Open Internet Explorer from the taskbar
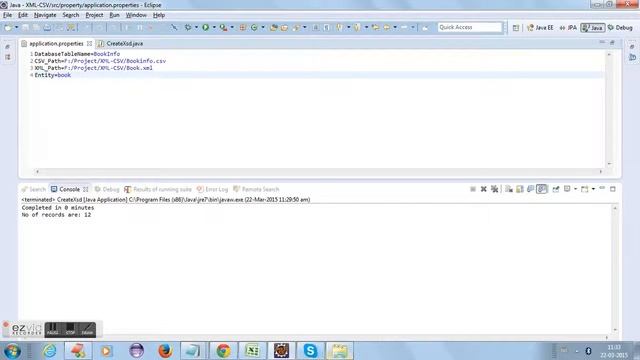 coord(49,351)
